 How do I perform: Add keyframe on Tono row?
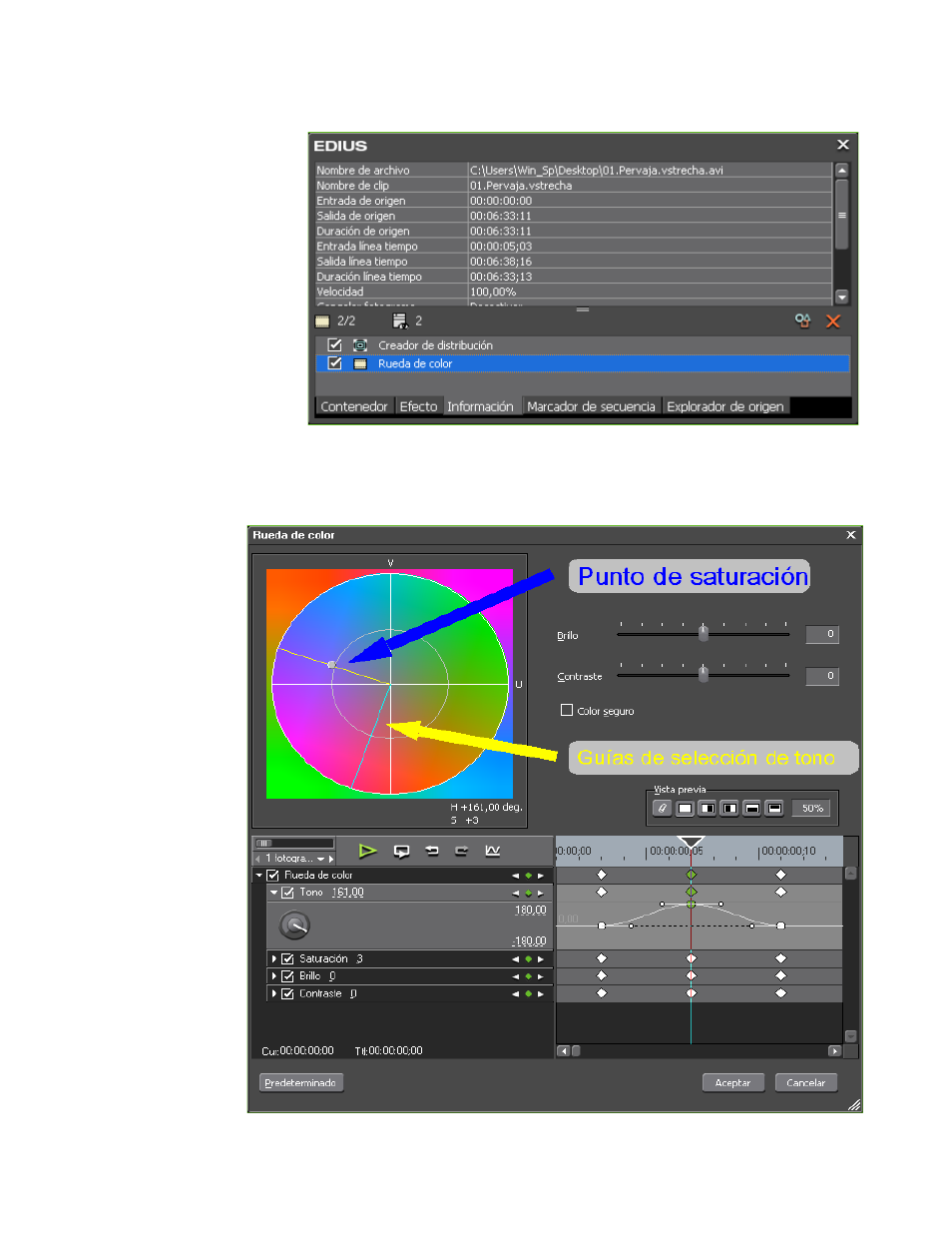(528, 893)
